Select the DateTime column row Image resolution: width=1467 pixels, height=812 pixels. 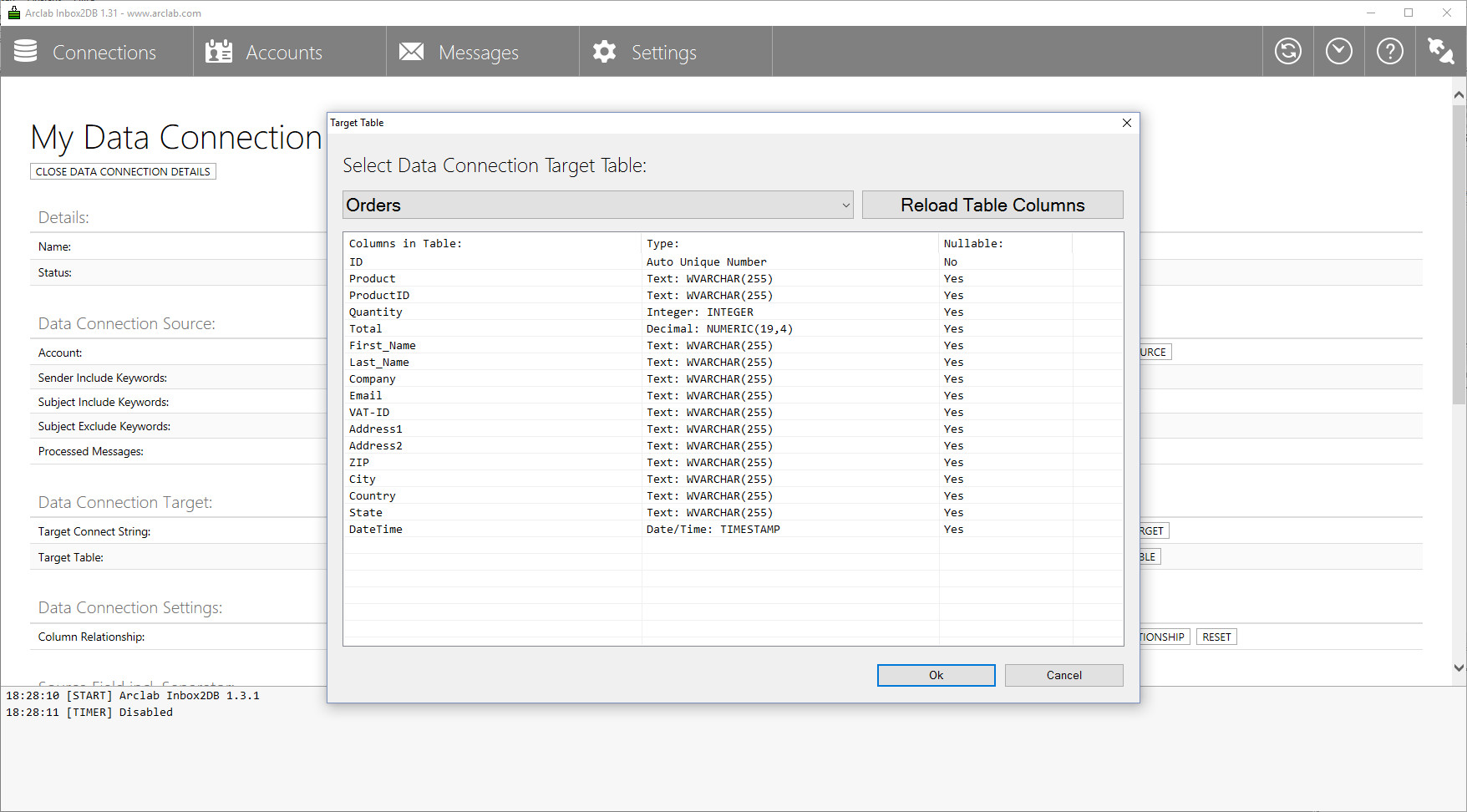733,529
